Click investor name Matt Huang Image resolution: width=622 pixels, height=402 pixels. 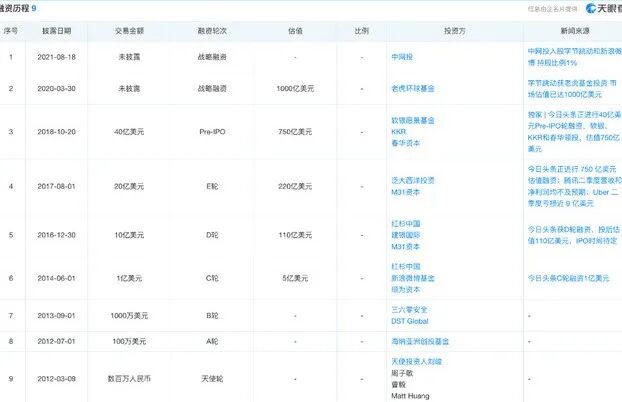tap(410, 396)
